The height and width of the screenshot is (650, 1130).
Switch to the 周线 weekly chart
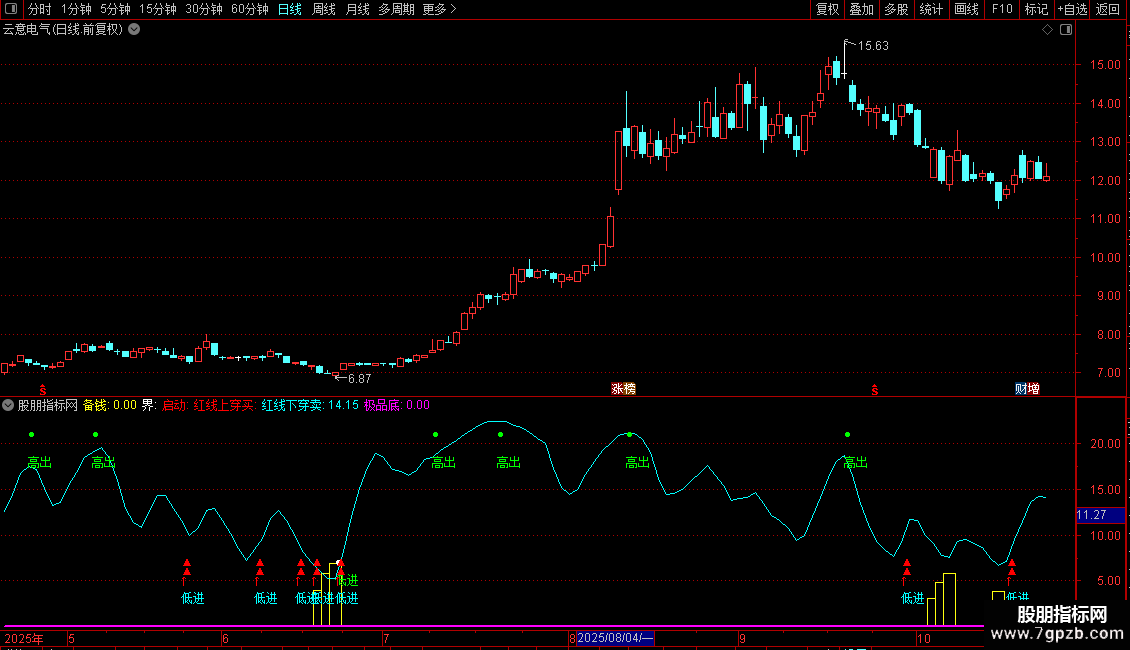324,9
